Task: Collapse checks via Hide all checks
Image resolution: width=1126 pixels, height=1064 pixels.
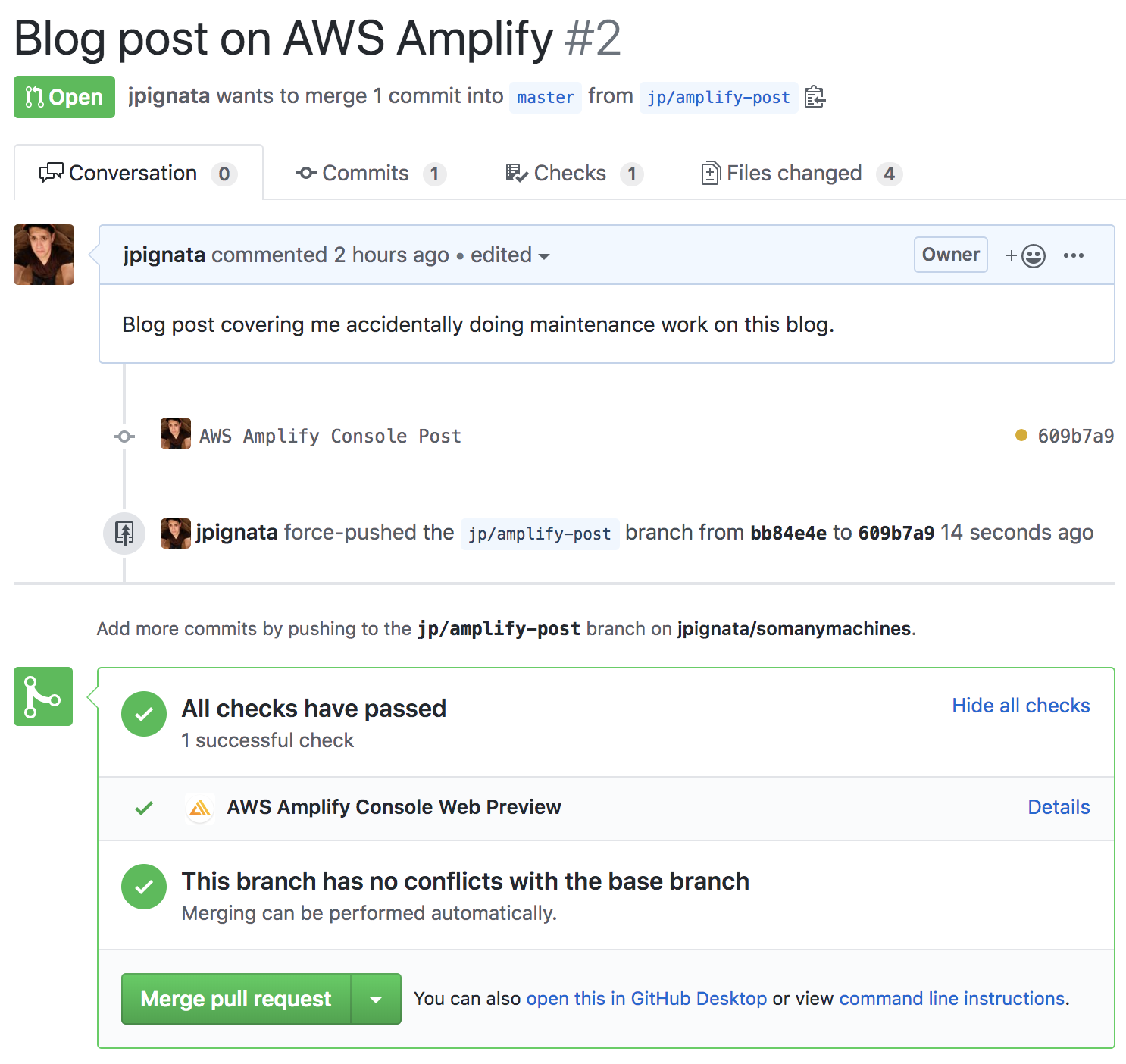Action: click(x=1021, y=706)
